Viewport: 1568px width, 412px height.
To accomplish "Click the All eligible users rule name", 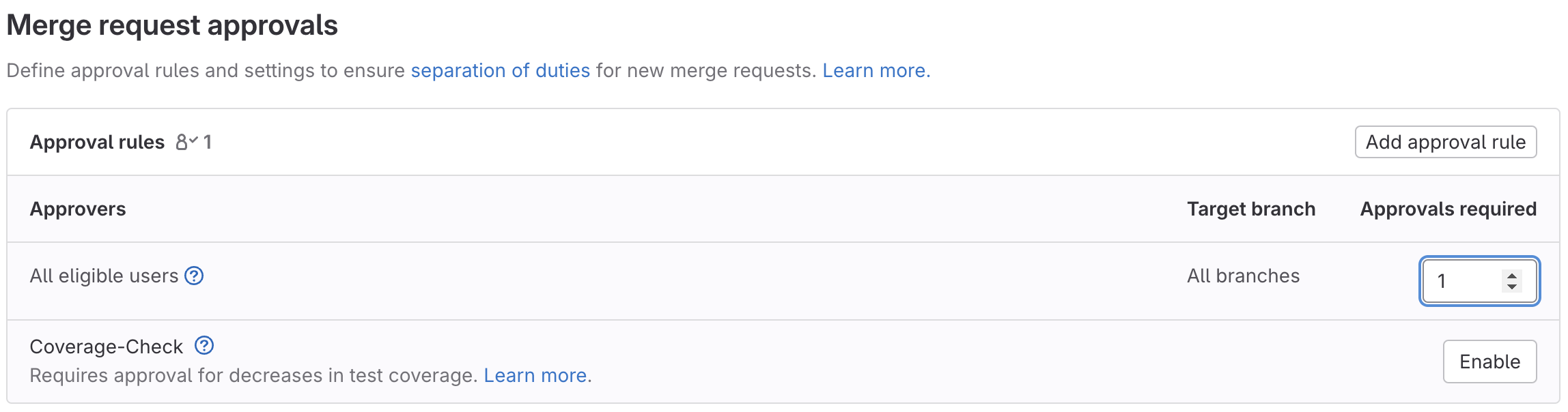I will 102,276.
